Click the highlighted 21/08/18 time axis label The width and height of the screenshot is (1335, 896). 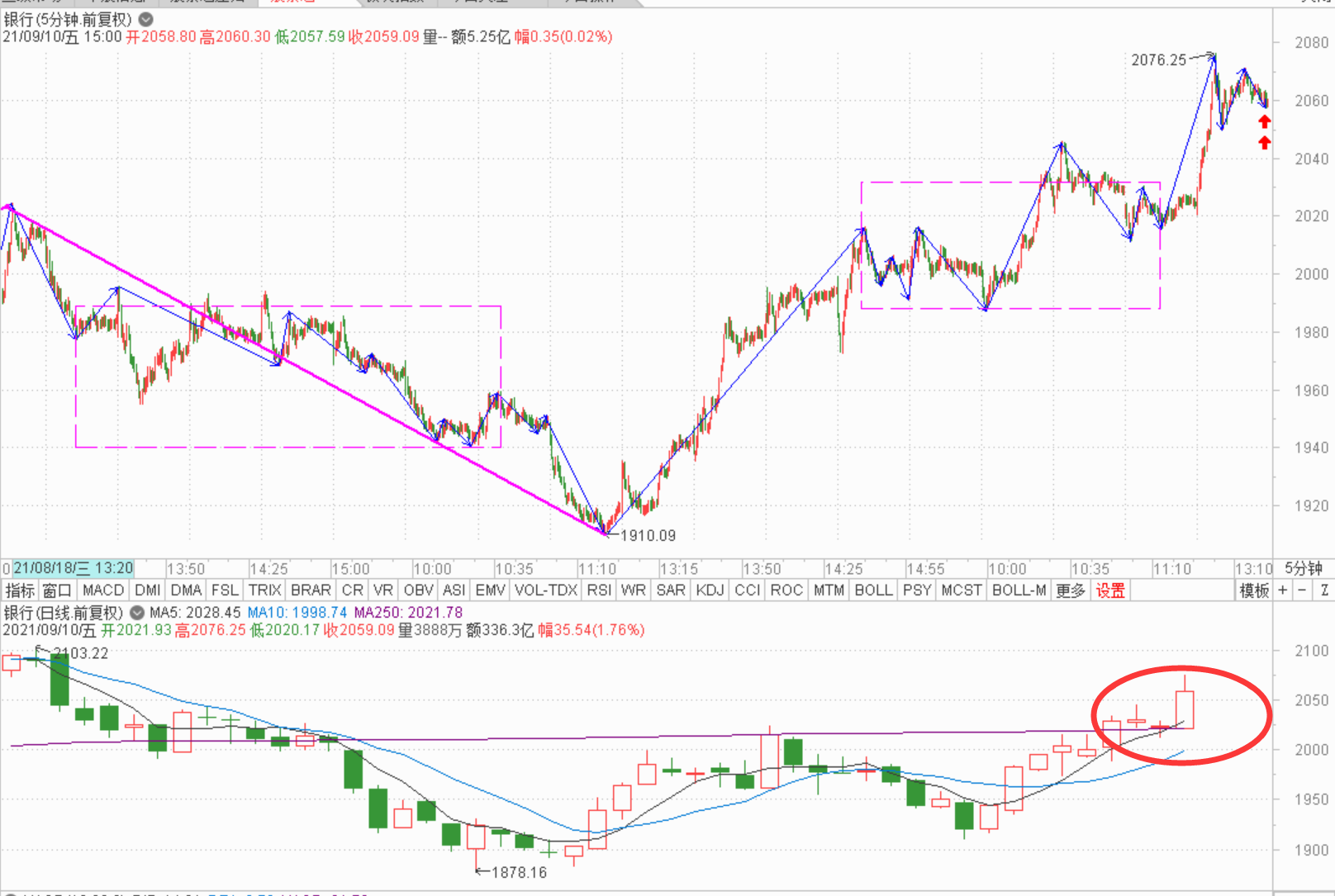click(x=73, y=568)
